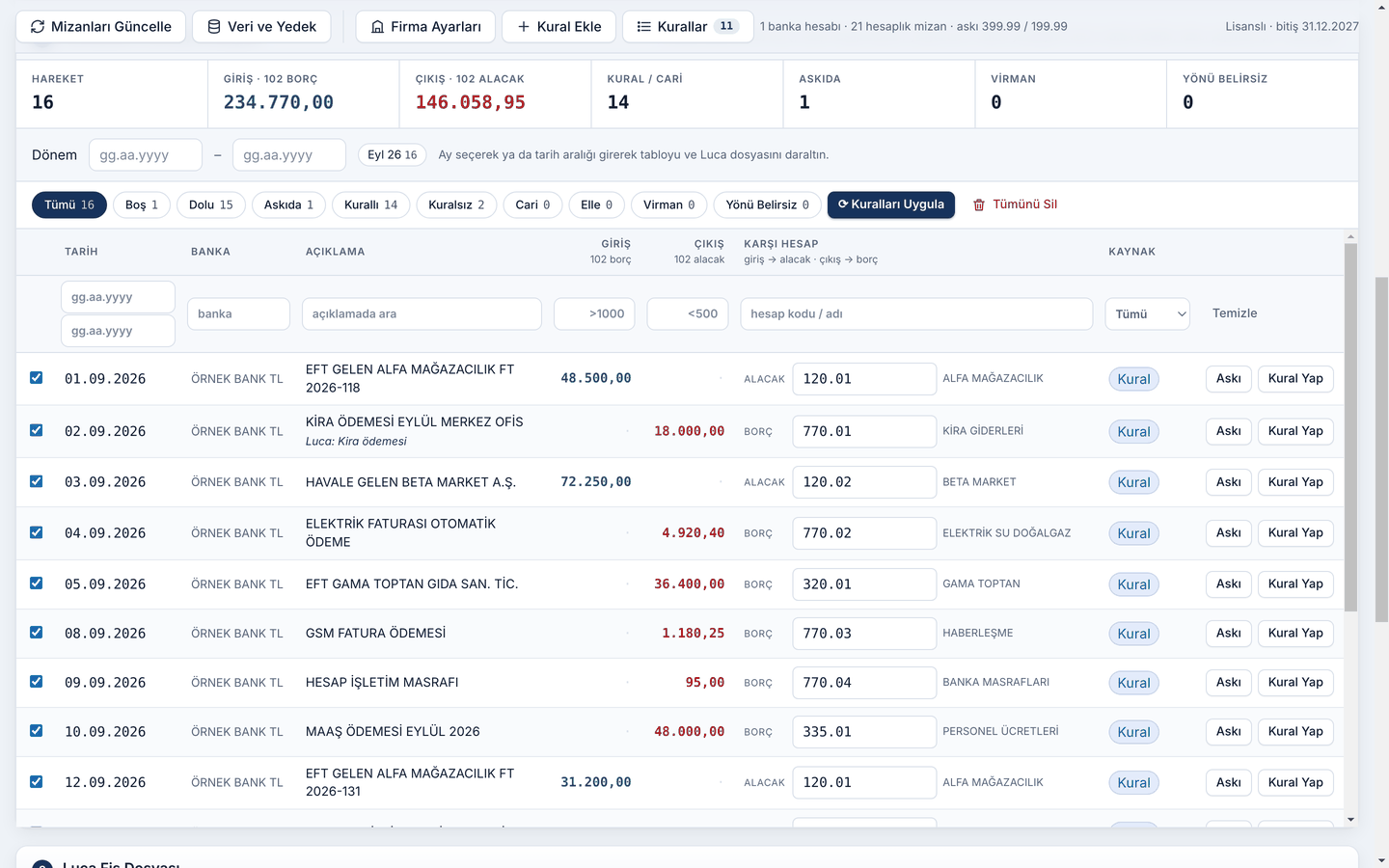Toggle checkbox for ELEKTRİK FATURASI row
The image size is (1389, 868).
pyautogui.click(x=36, y=532)
